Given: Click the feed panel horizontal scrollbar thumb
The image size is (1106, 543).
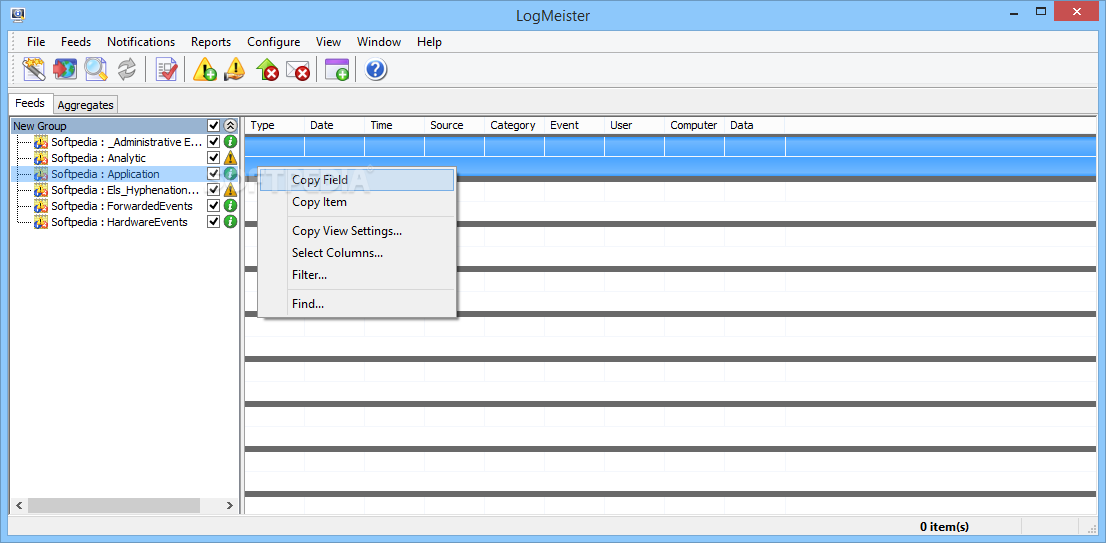Looking at the screenshot, I should tap(114, 505).
